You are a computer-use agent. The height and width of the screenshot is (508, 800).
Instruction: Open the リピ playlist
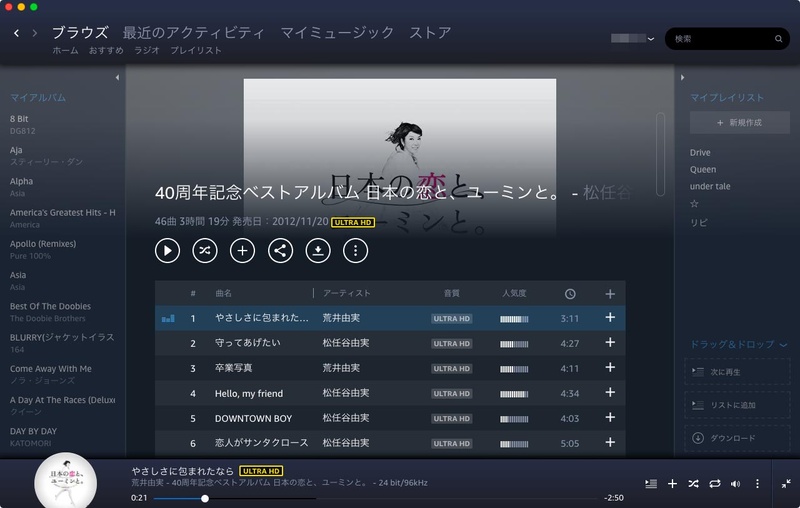point(698,222)
